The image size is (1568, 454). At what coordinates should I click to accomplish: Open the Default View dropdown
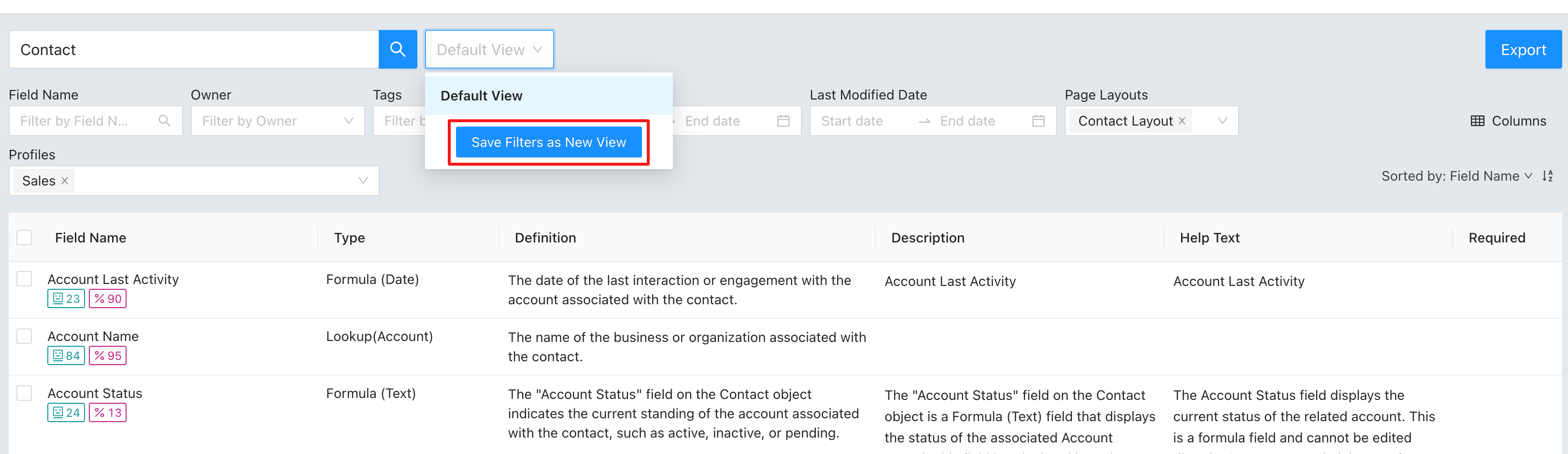tap(489, 49)
